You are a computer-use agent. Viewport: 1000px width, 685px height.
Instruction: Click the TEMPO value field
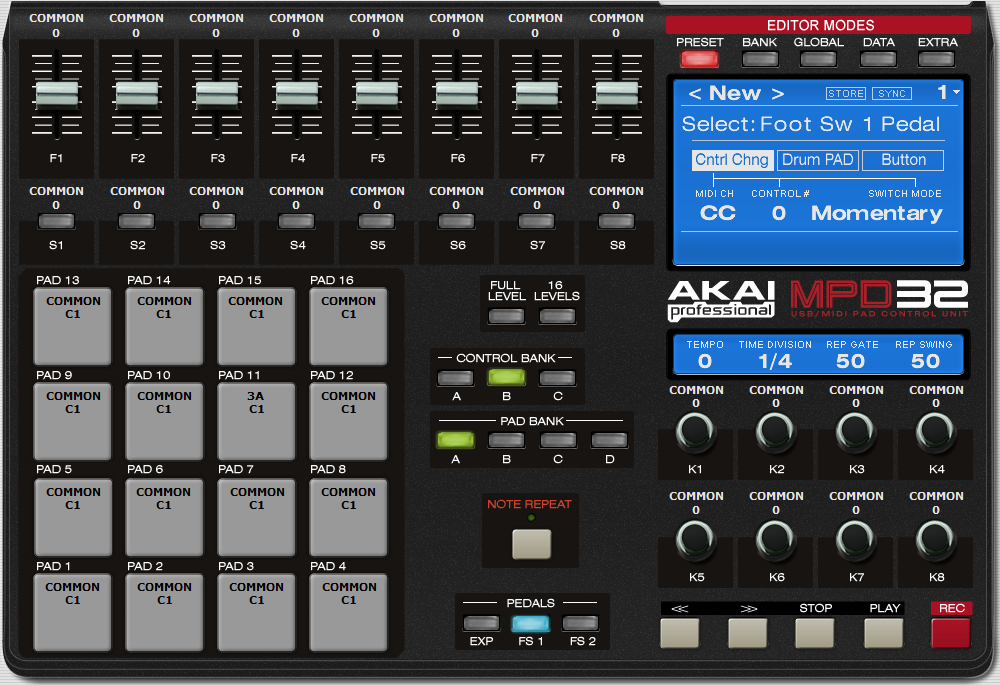tap(705, 361)
